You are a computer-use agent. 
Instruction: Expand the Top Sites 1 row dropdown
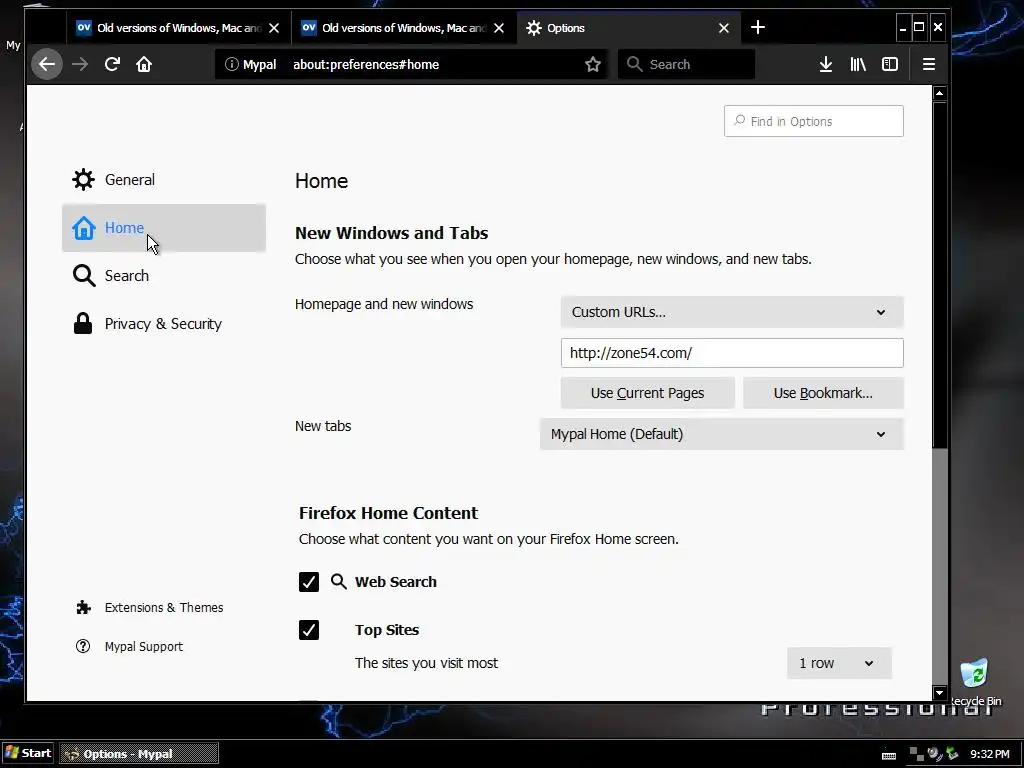(839, 664)
